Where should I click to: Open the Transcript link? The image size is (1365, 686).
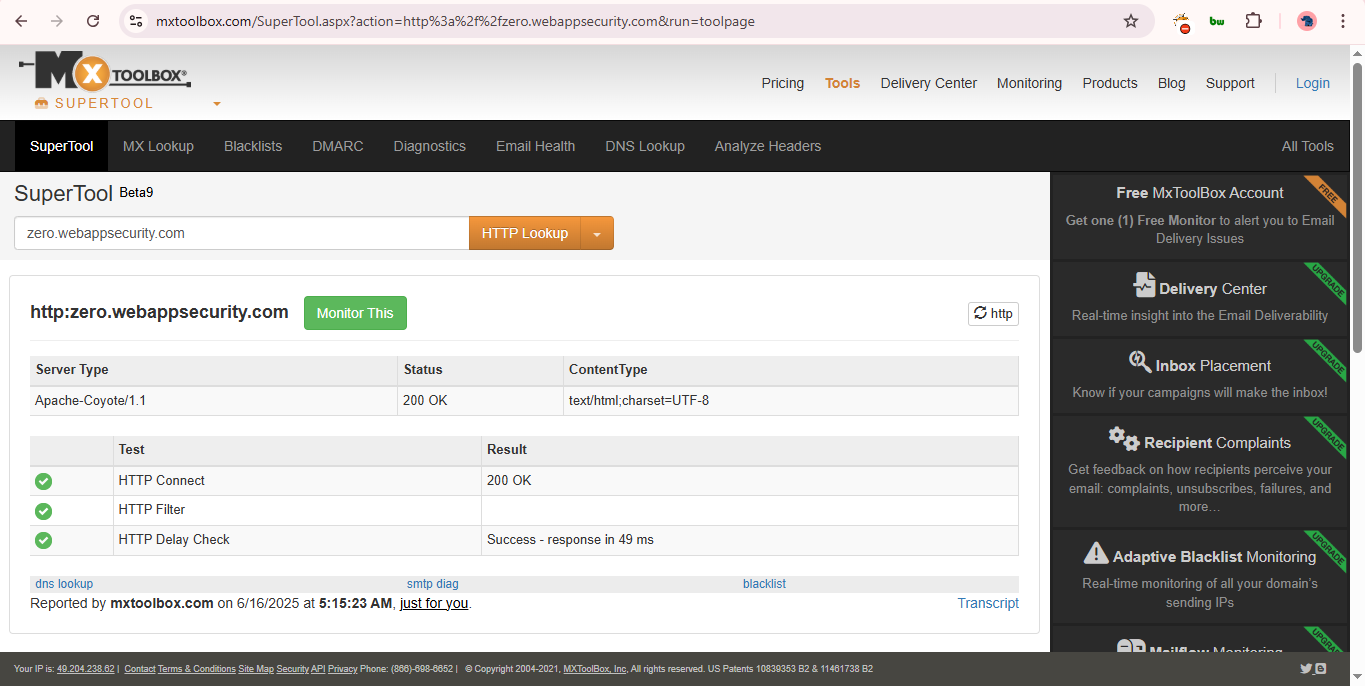pos(988,603)
